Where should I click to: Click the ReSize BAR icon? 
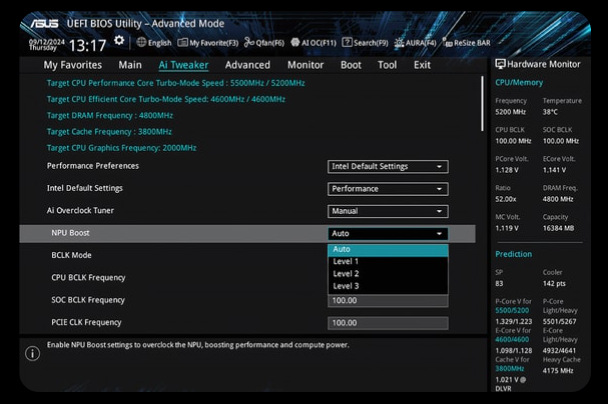[447, 43]
